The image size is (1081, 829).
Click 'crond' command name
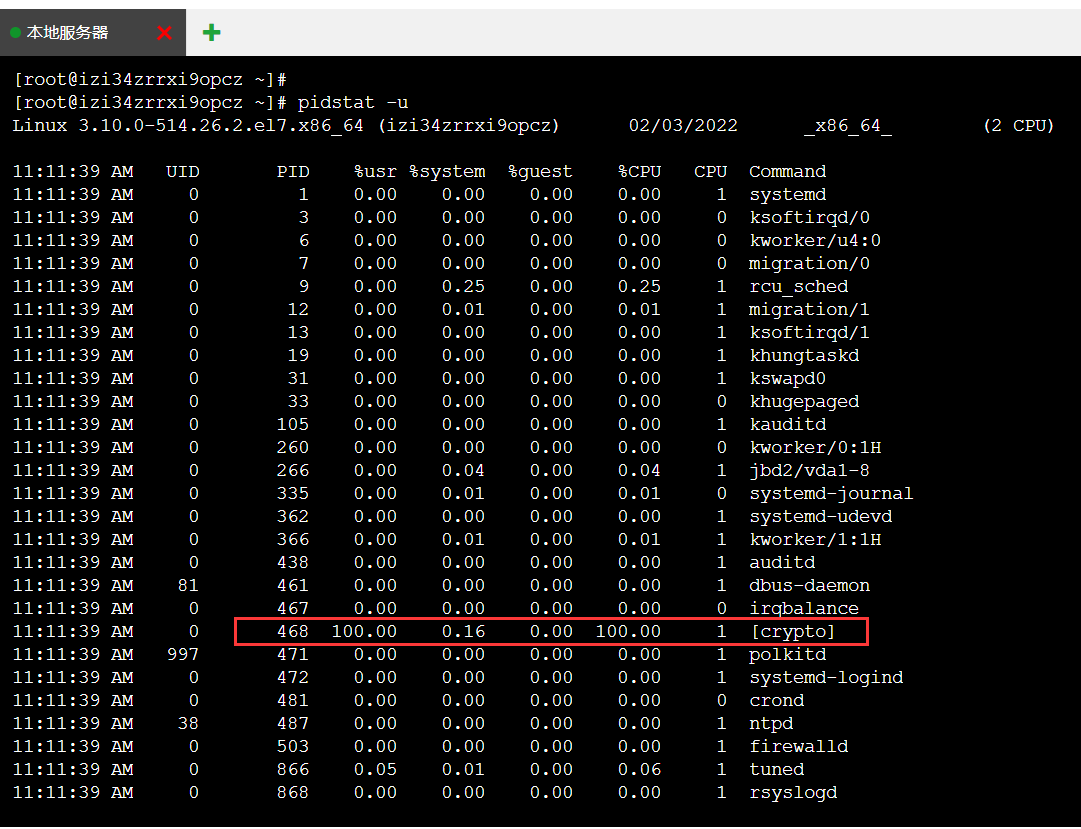pos(777,701)
